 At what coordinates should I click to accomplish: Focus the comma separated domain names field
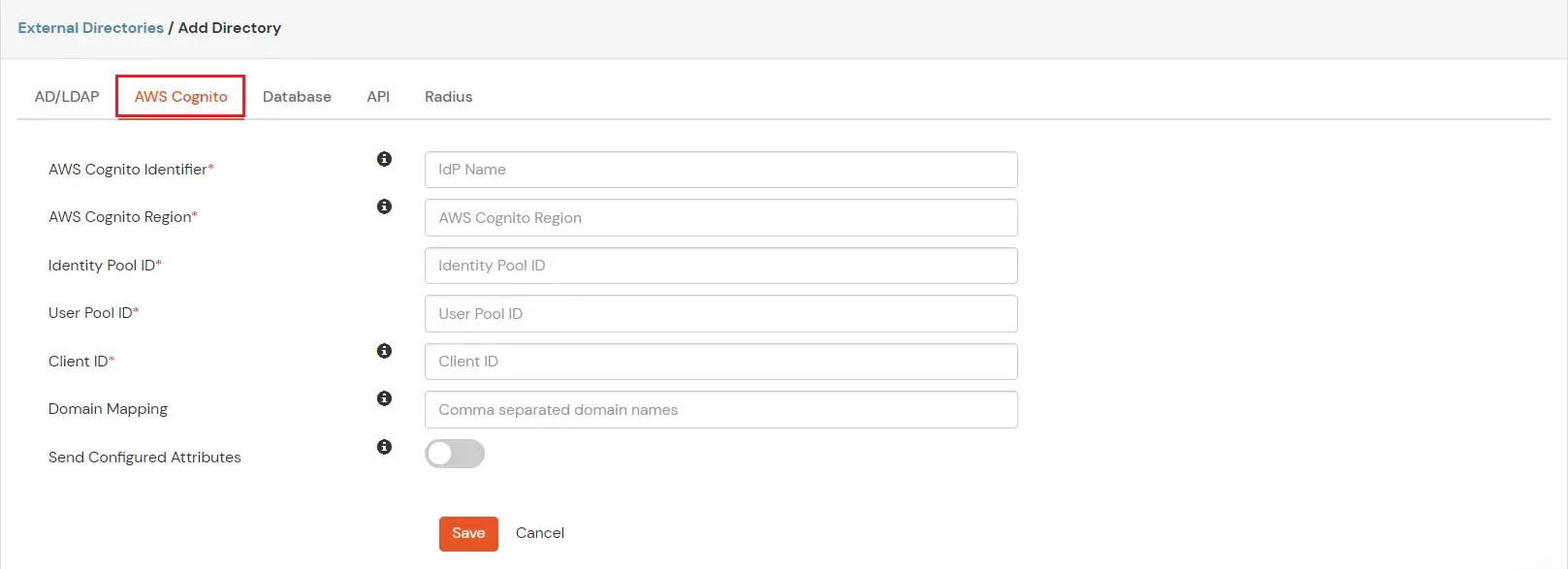click(x=720, y=410)
